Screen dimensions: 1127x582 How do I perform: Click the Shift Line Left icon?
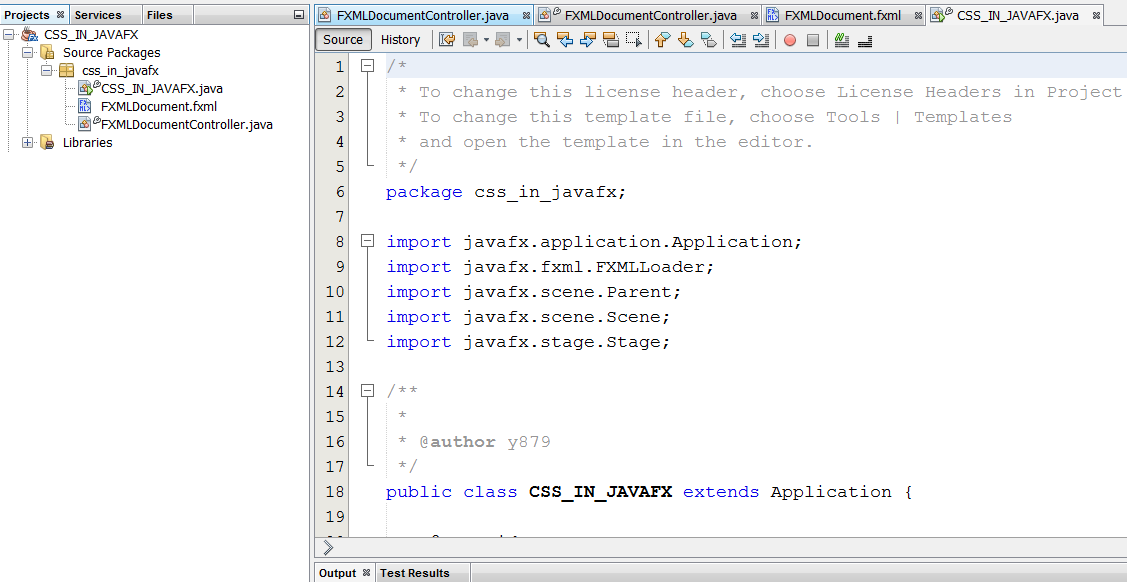[x=737, y=39]
